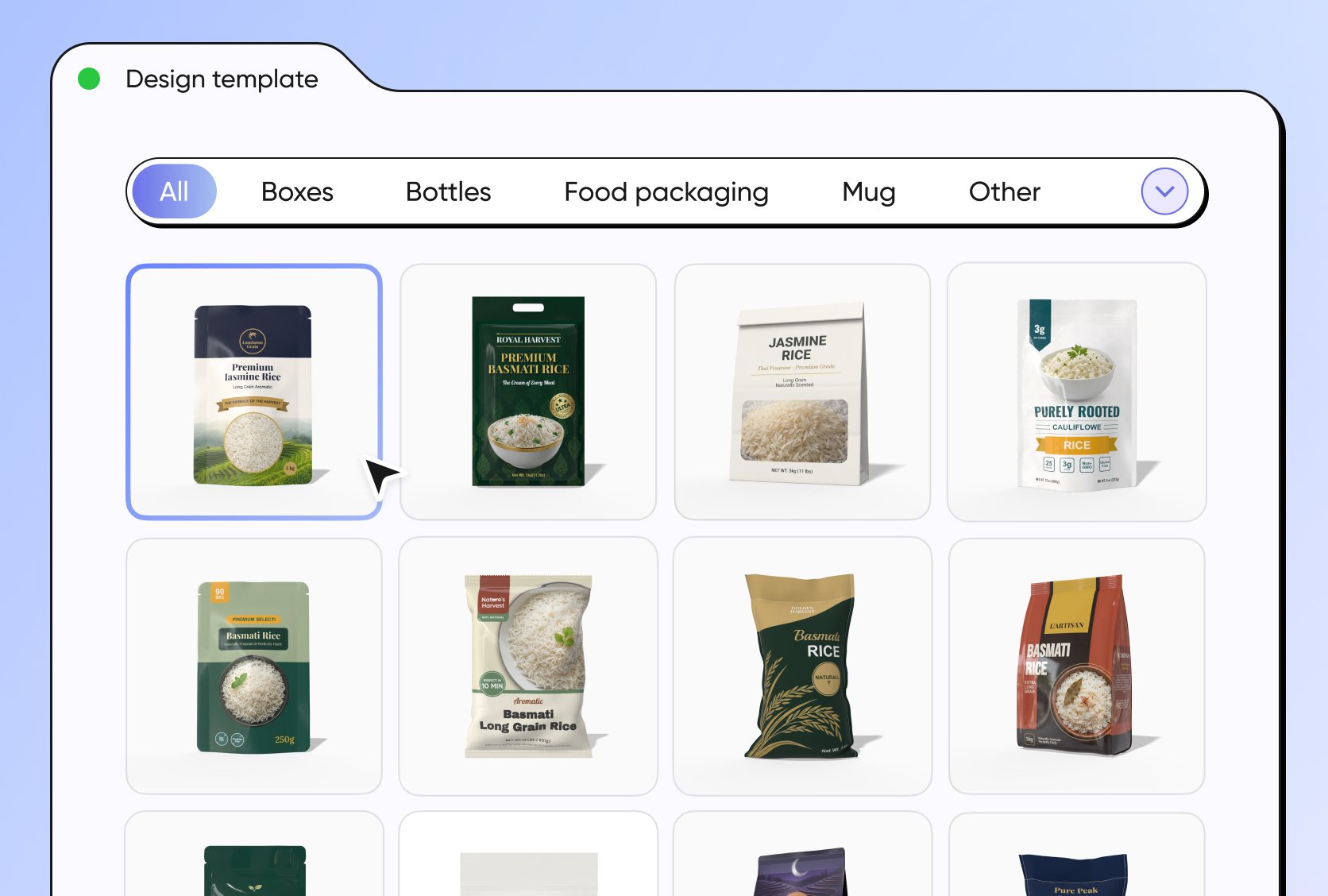Open the Pure Peak navy bag template

[1077, 855]
